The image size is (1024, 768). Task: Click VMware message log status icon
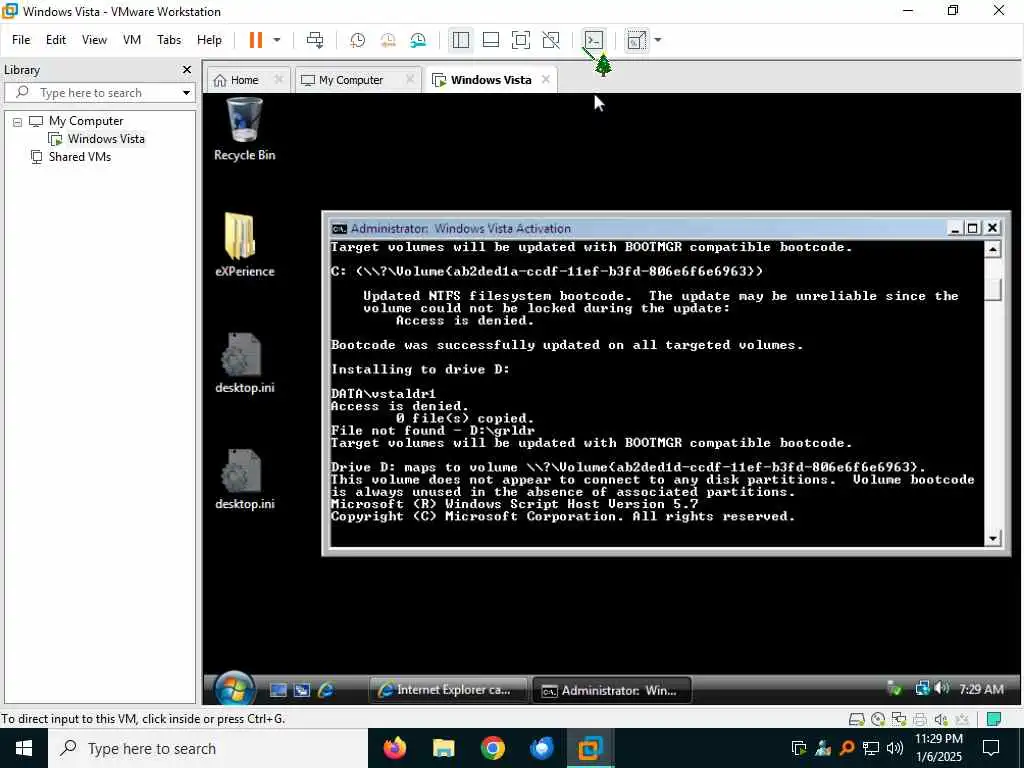pyautogui.click(x=993, y=719)
